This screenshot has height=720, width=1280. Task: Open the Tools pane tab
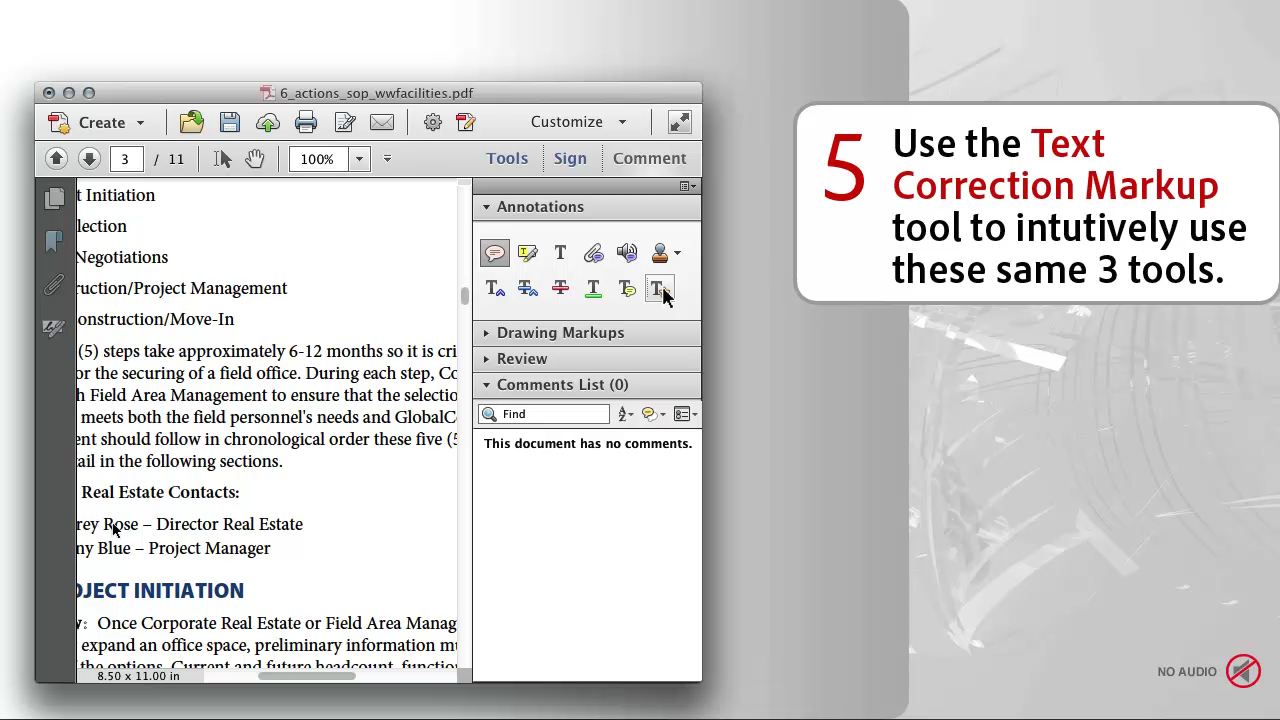tap(507, 158)
